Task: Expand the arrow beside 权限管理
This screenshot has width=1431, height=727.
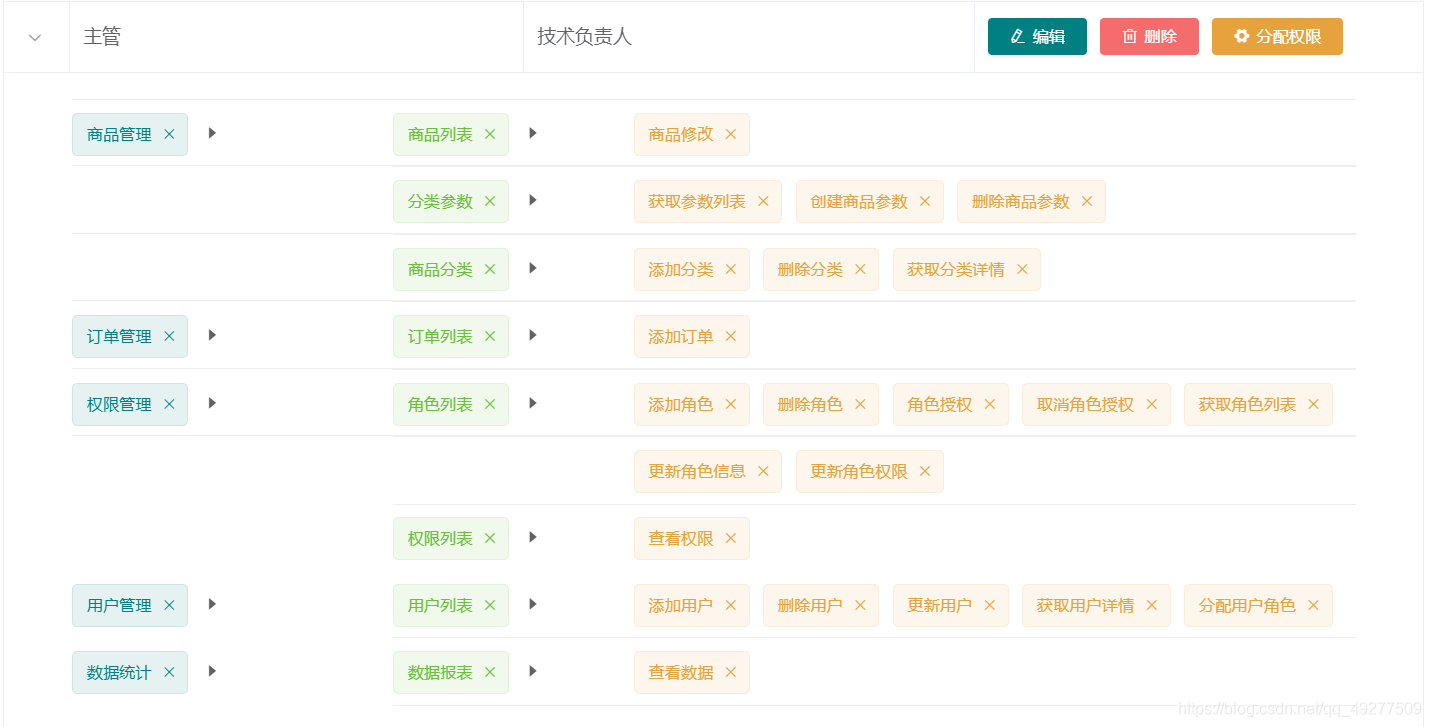Action: pos(211,404)
